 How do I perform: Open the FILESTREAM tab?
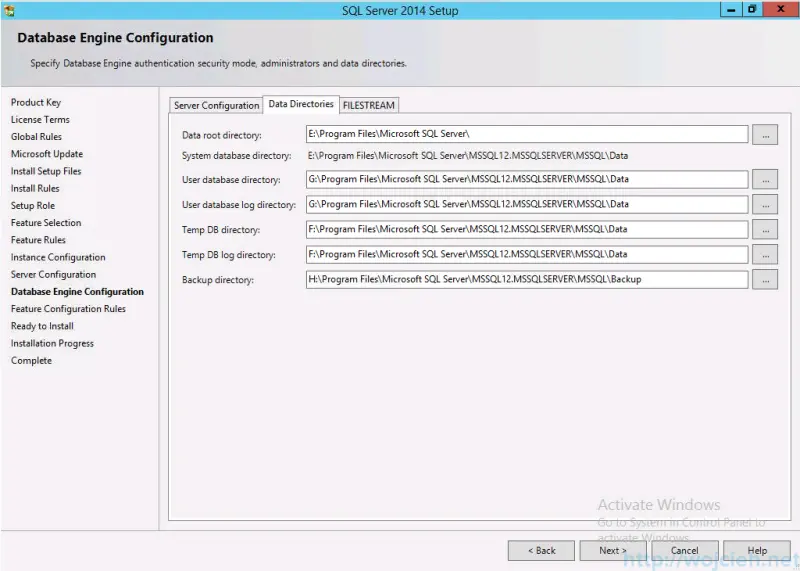click(x=368, y=105)
